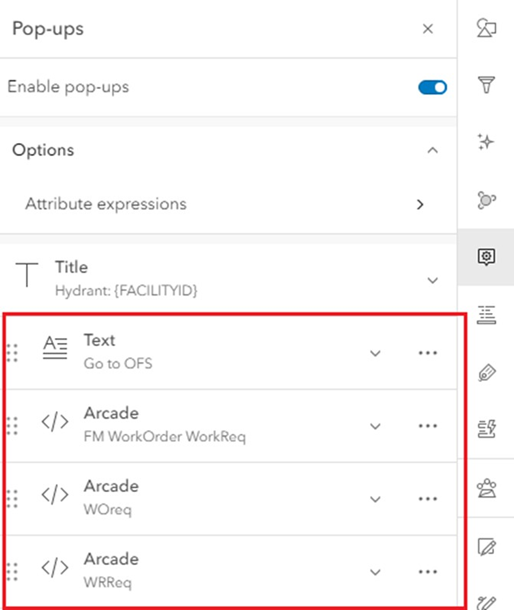Expand the Arcade WOreq element chevron
This screenshot has height=610, width=514.
pyautogui.click(x=375, y=499)
